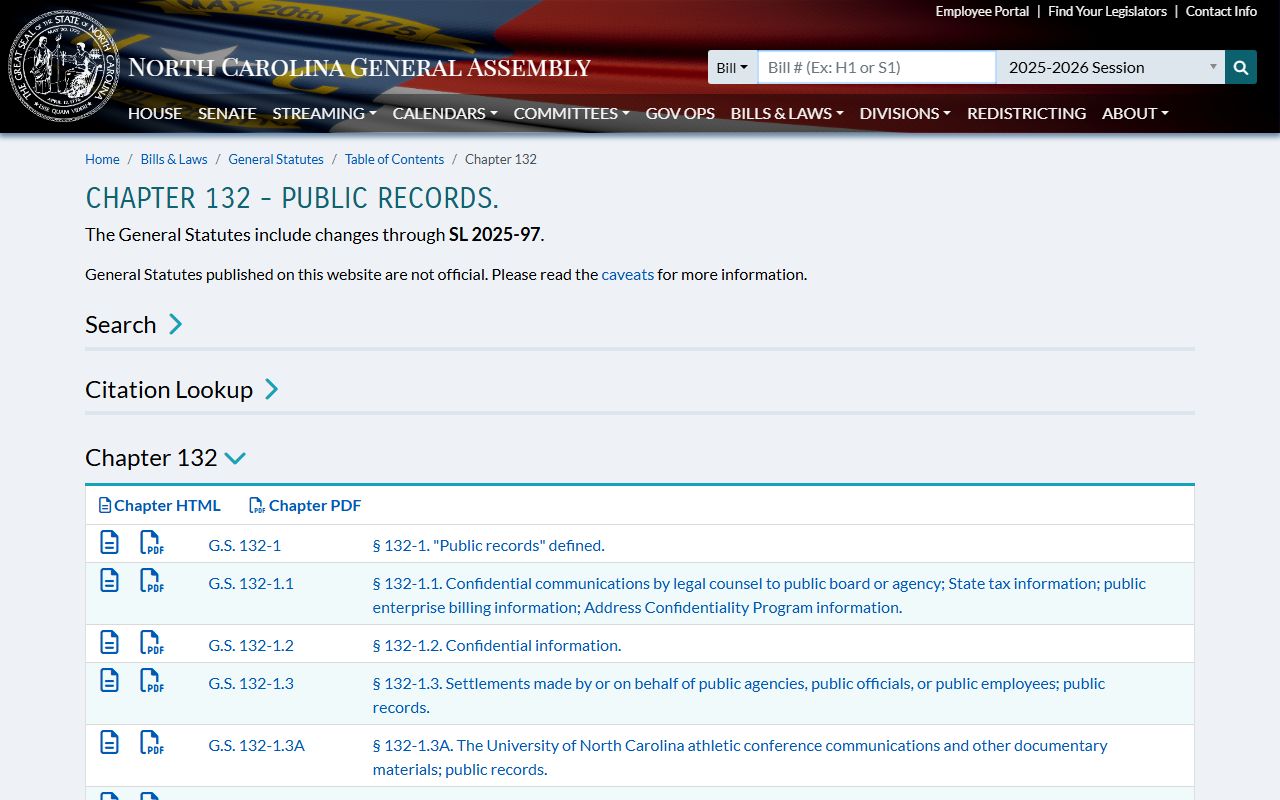This screenshot has height=800, width=1280.
Task: Open the Chapter HTML link
Action: point(160,505)
